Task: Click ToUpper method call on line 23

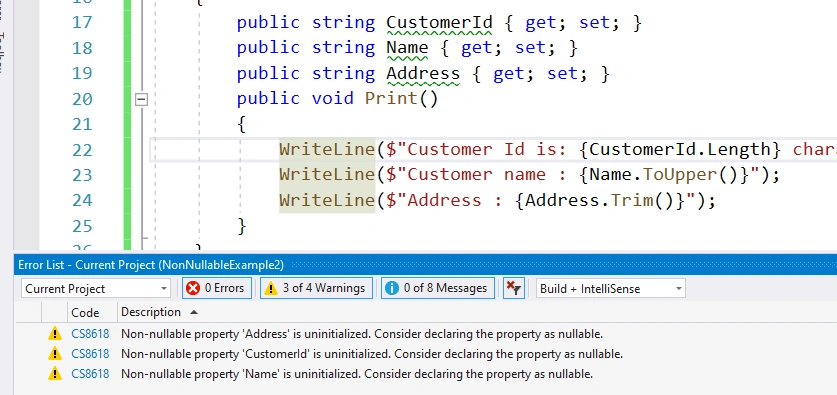Action: 679,175
